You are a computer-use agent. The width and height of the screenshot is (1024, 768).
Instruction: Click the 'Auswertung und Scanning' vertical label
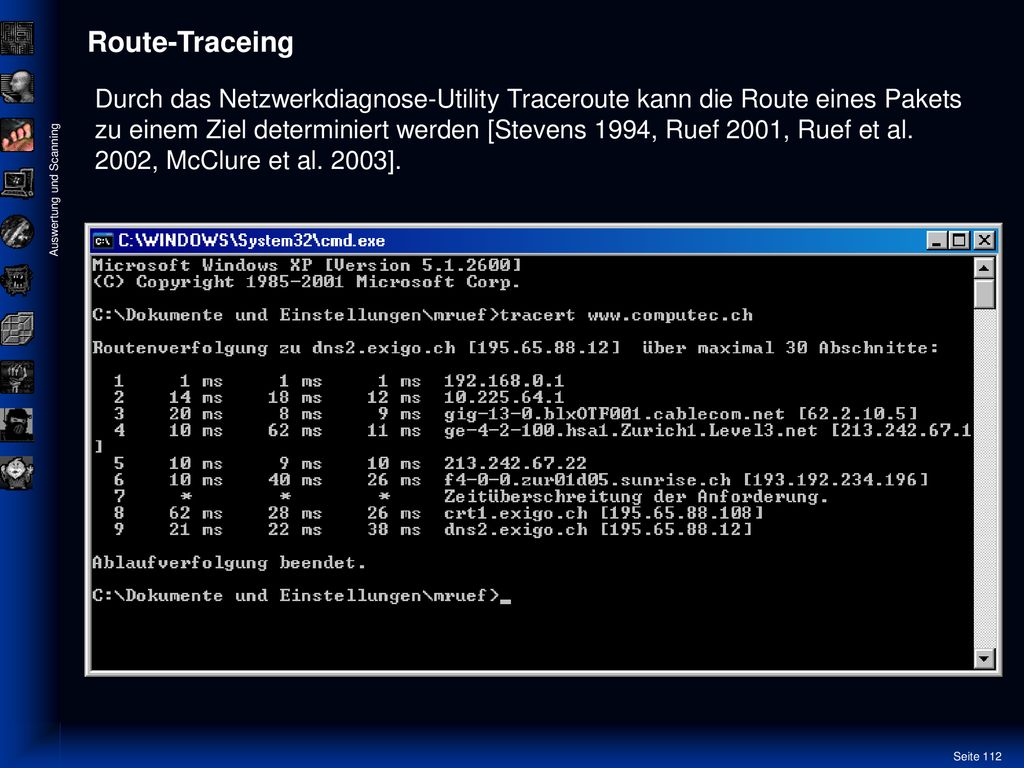point(54,189)
